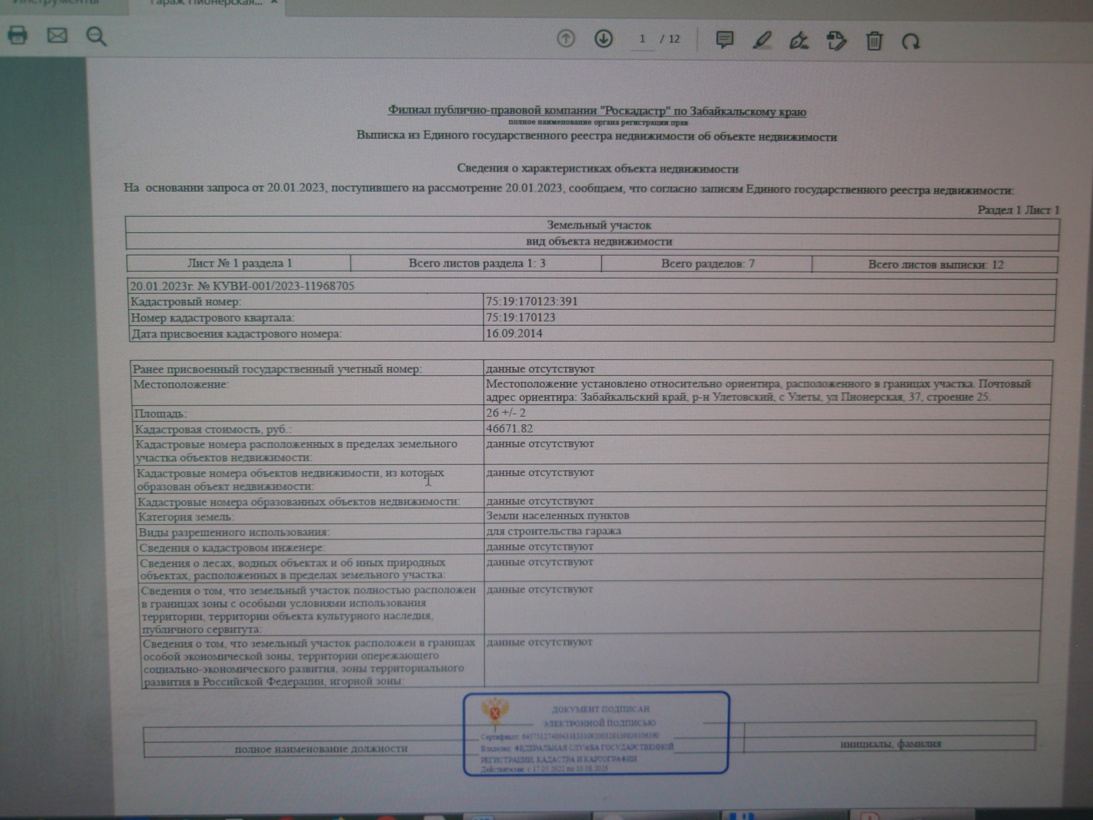This screenshot has height=820, width=1093.
Task: Click the Print icon
Action: click(x=17, y=36)
